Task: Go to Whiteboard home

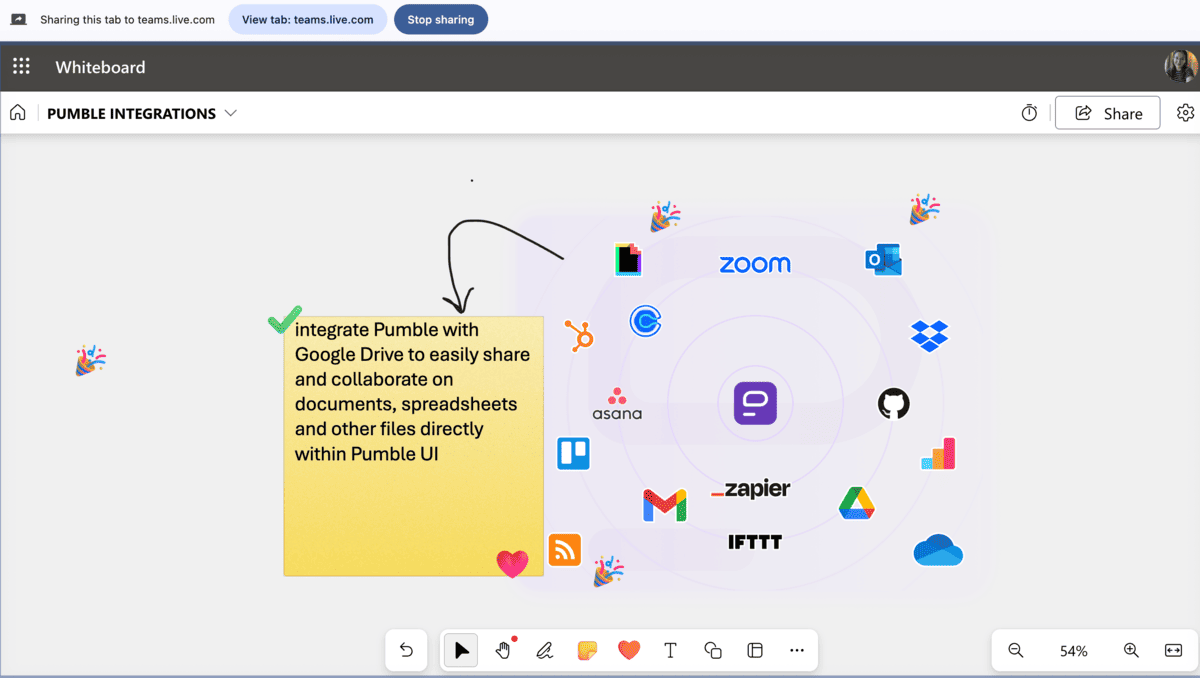Action: [17, 113]
